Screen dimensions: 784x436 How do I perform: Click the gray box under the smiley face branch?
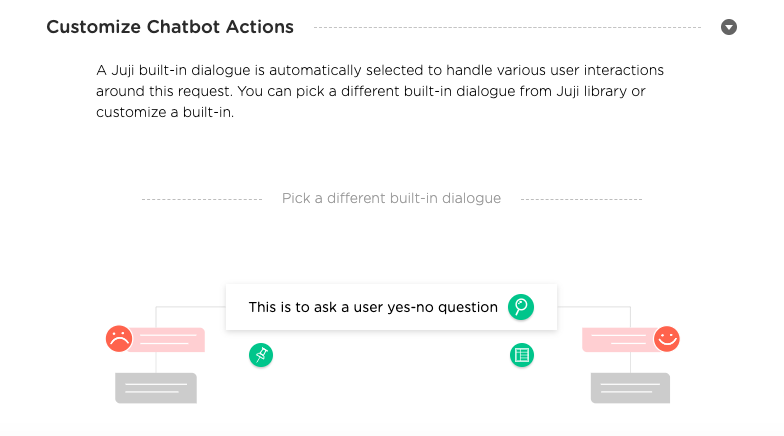[630, 388]
